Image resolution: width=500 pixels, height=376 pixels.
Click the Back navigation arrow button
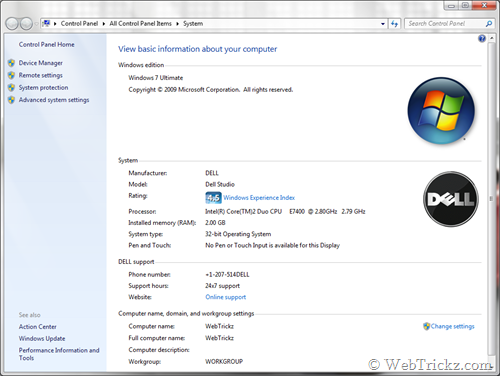[x=12, y=24]
